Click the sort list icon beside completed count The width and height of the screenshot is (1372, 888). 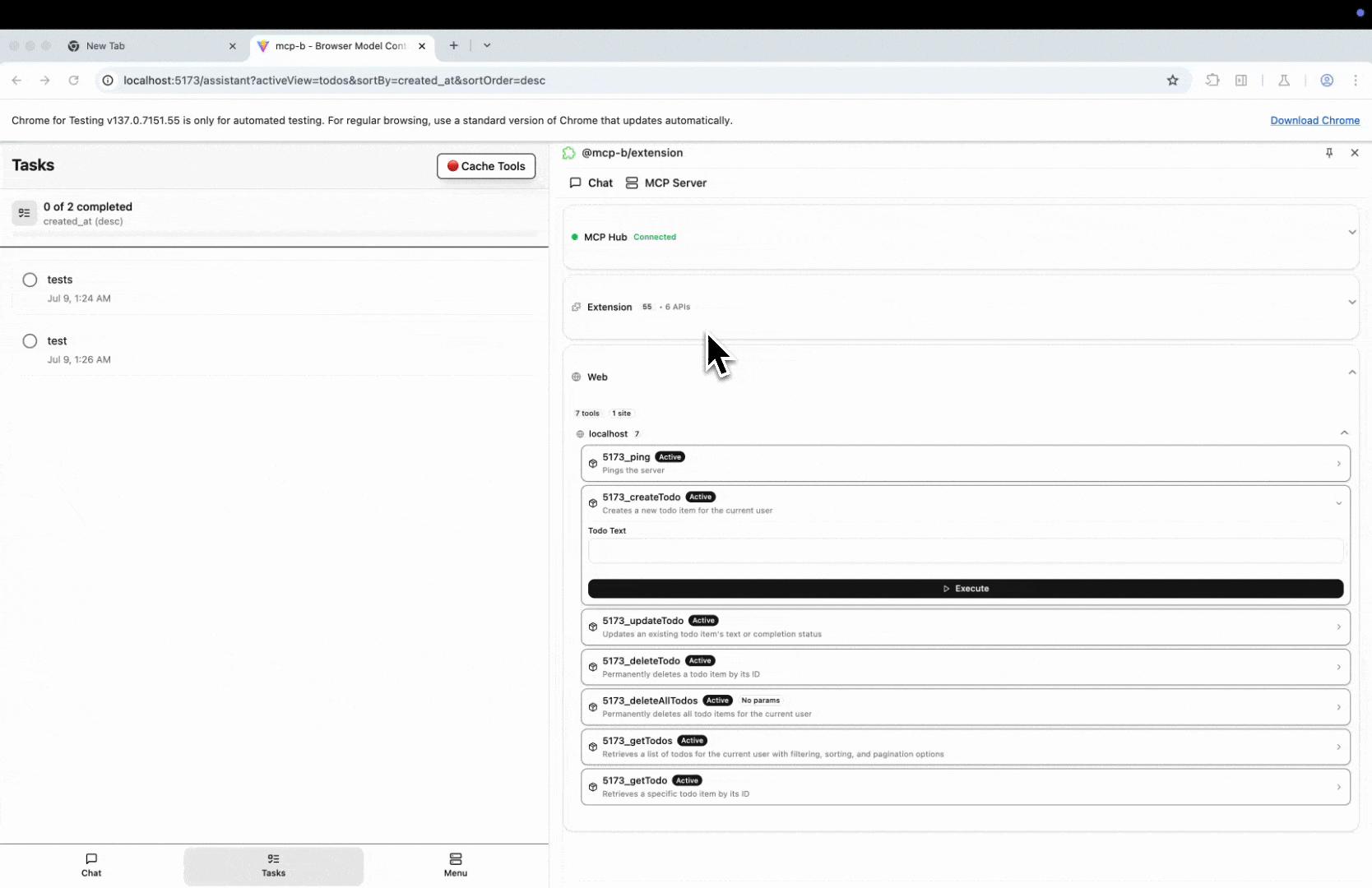point(24,214)
